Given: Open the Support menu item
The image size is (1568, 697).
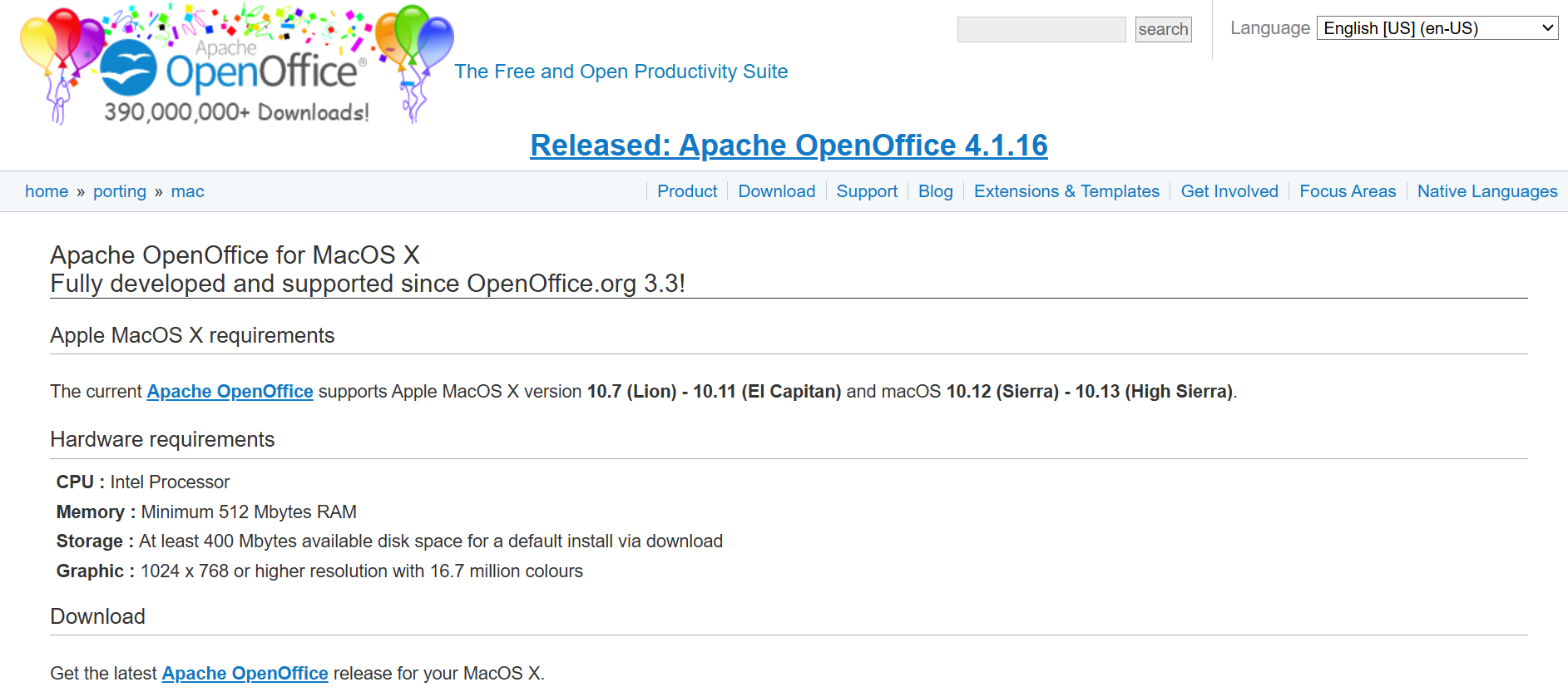Looking at the screenshot, I should coord(867,191).
